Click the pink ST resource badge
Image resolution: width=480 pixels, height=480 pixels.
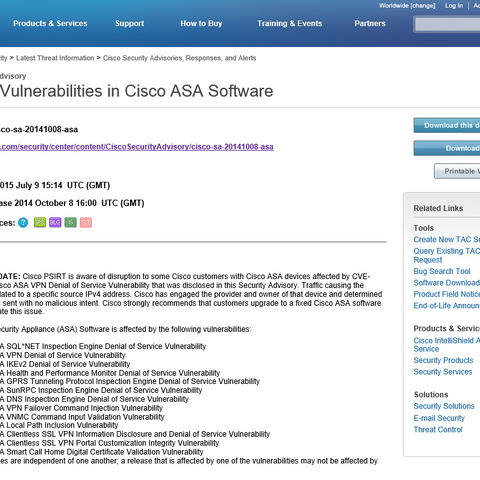pos(86,222)
